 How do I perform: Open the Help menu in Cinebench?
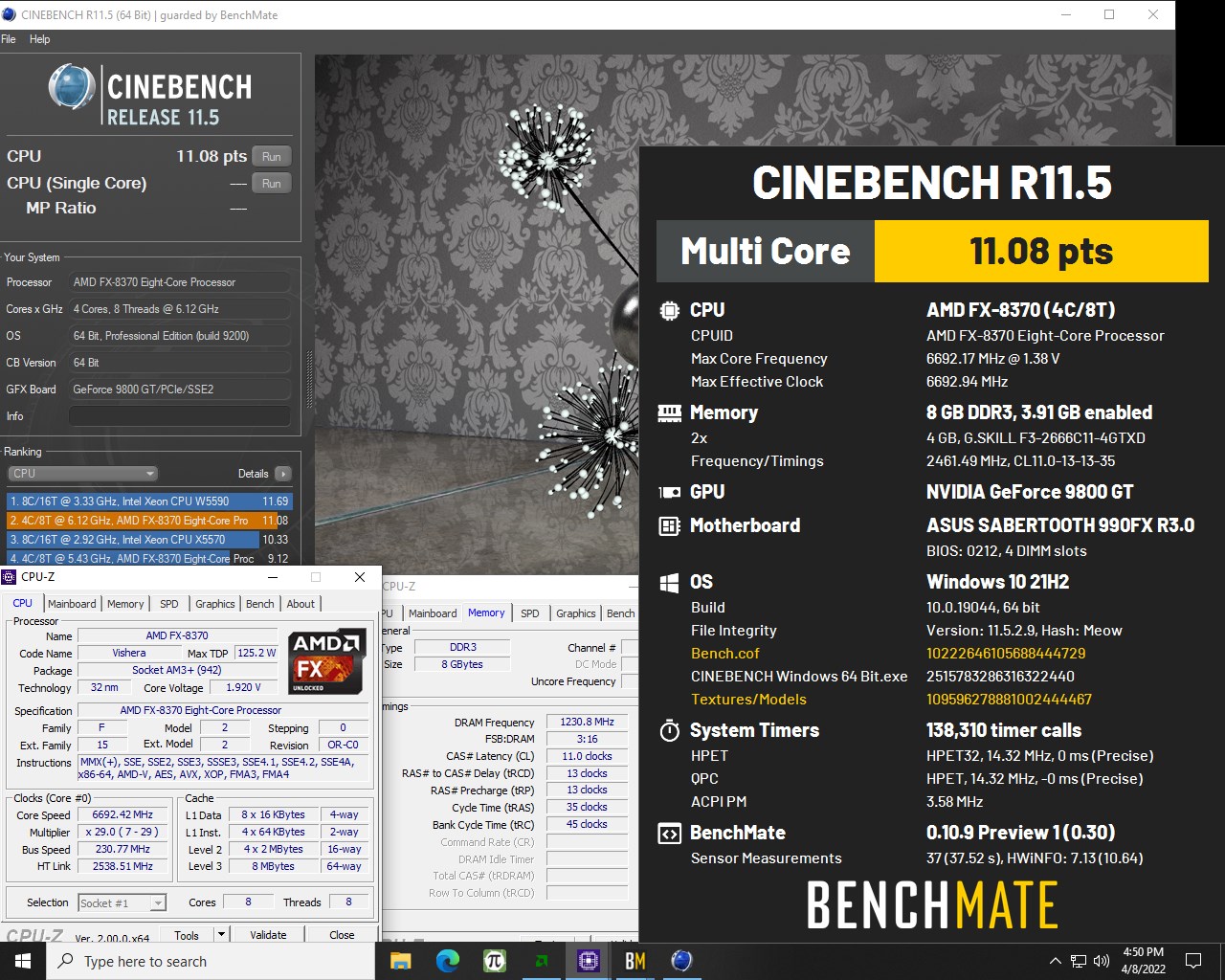pyautogui.click(x=39, y=39)
